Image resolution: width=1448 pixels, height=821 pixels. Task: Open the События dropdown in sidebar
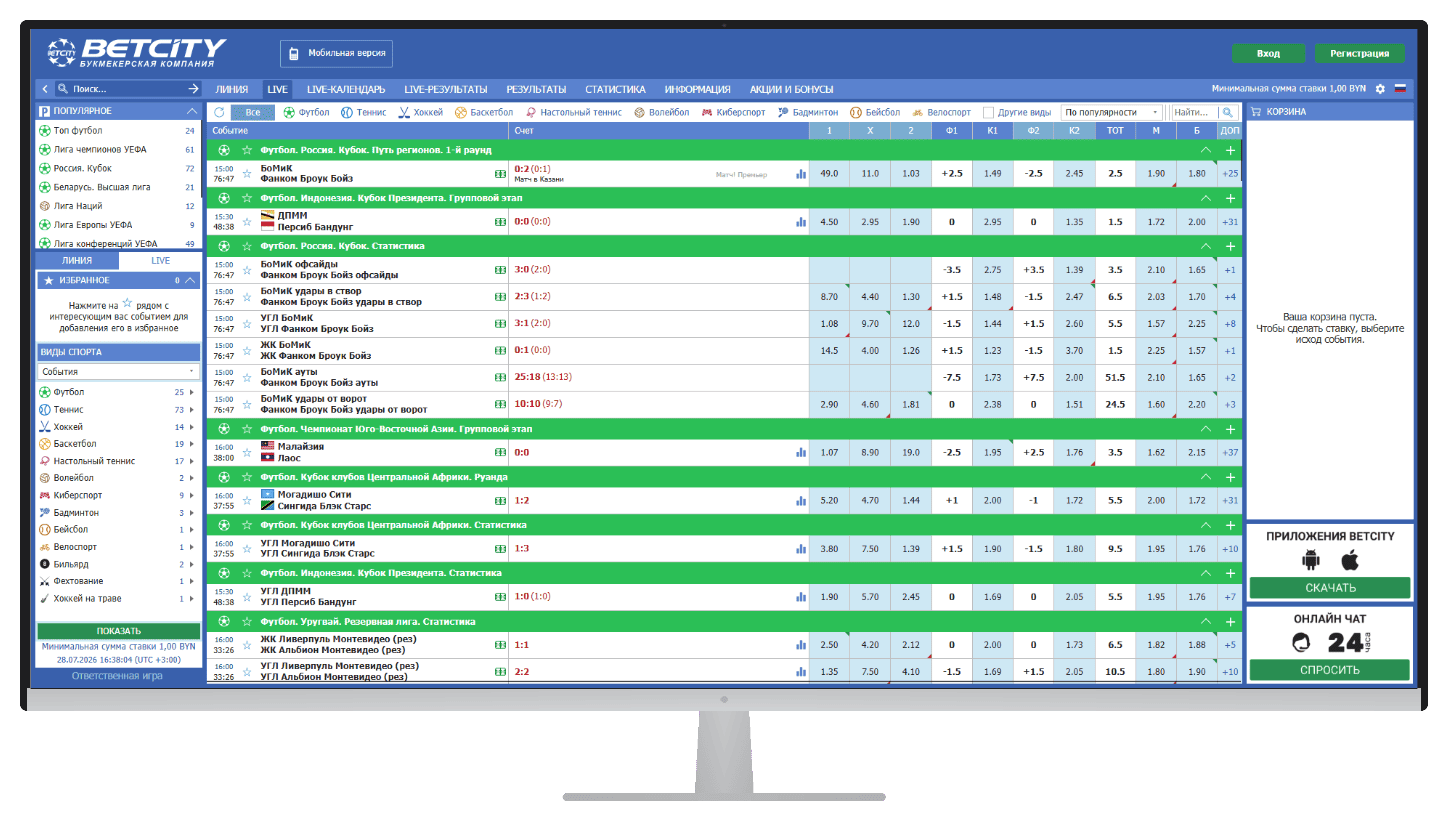click(118, 371)
